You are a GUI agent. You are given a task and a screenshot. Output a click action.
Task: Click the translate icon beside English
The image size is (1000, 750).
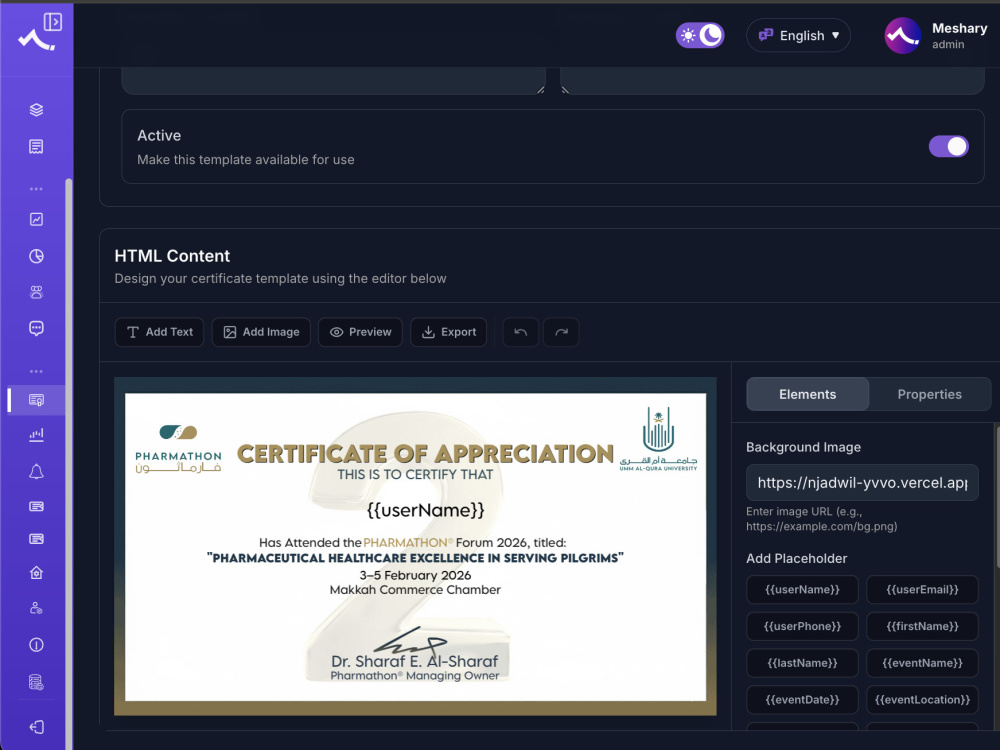[765, 35]
